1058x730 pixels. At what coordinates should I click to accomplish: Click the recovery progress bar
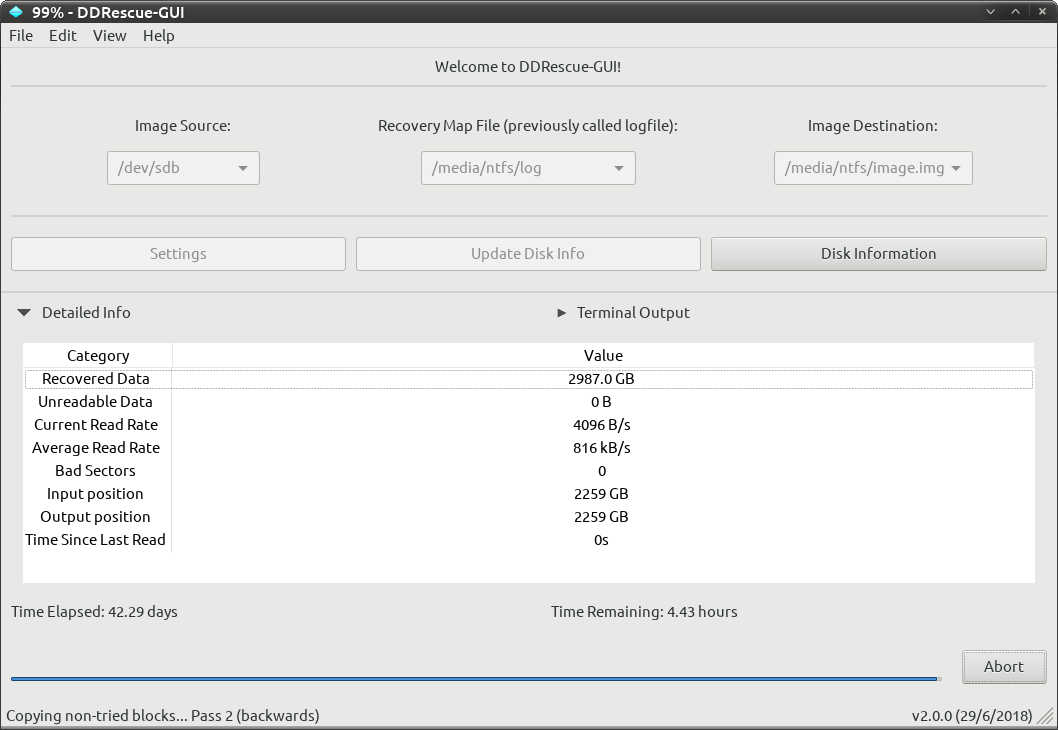[476, 679]
